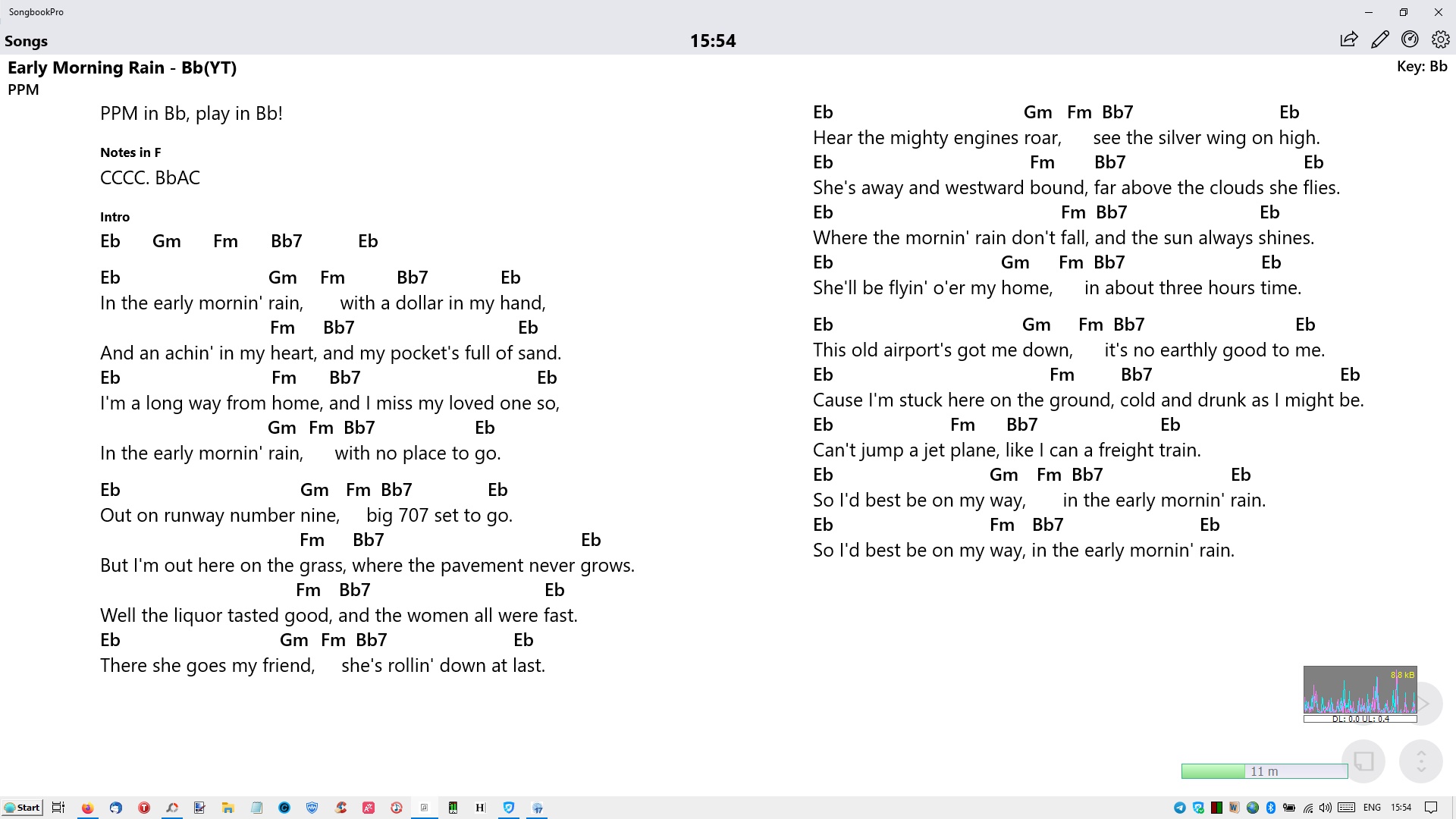Viewport: 1456px width, 819px height.
Task: Click the up/down scroll control button
Action: [1420, 761]
